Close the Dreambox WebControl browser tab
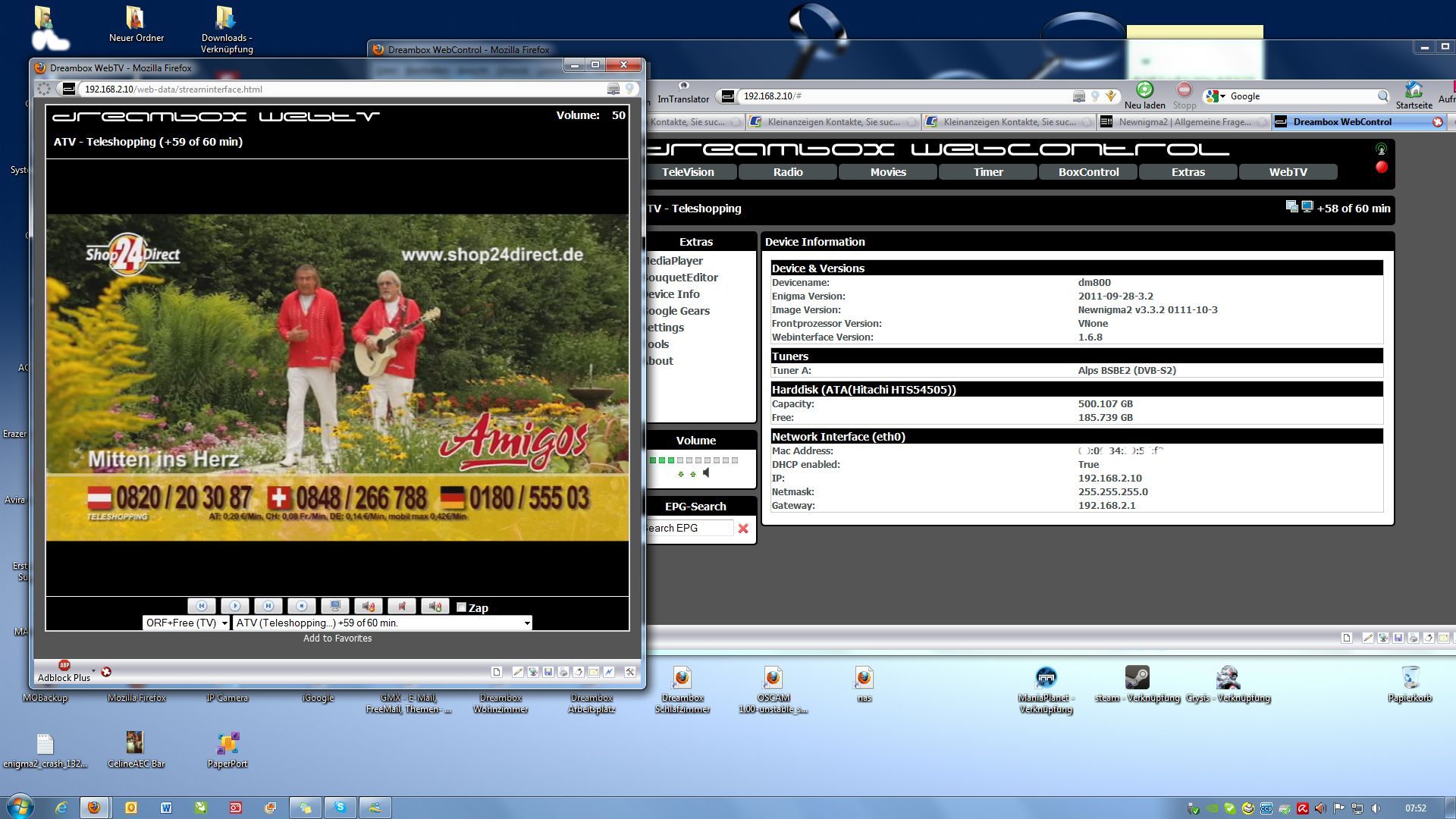The width and height of the screenshot is (1456, 819). (x=1437, y=122)
